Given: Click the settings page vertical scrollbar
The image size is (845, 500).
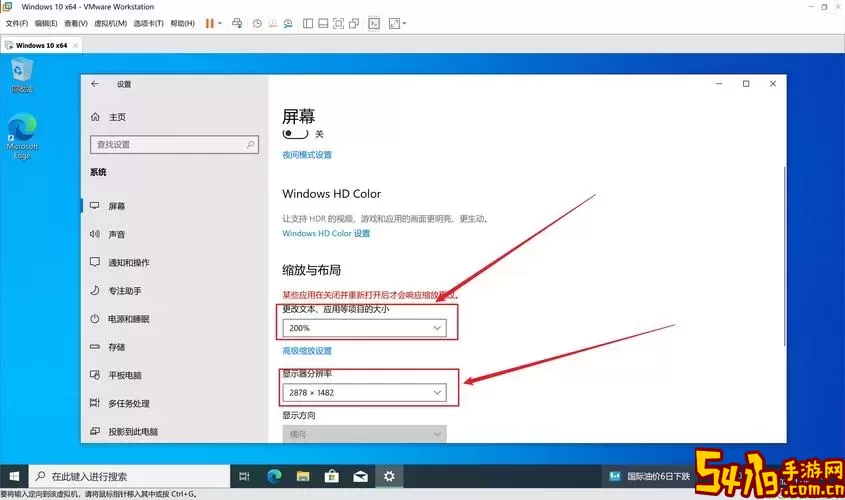Looking at the screenshot, I should [784, 256].
